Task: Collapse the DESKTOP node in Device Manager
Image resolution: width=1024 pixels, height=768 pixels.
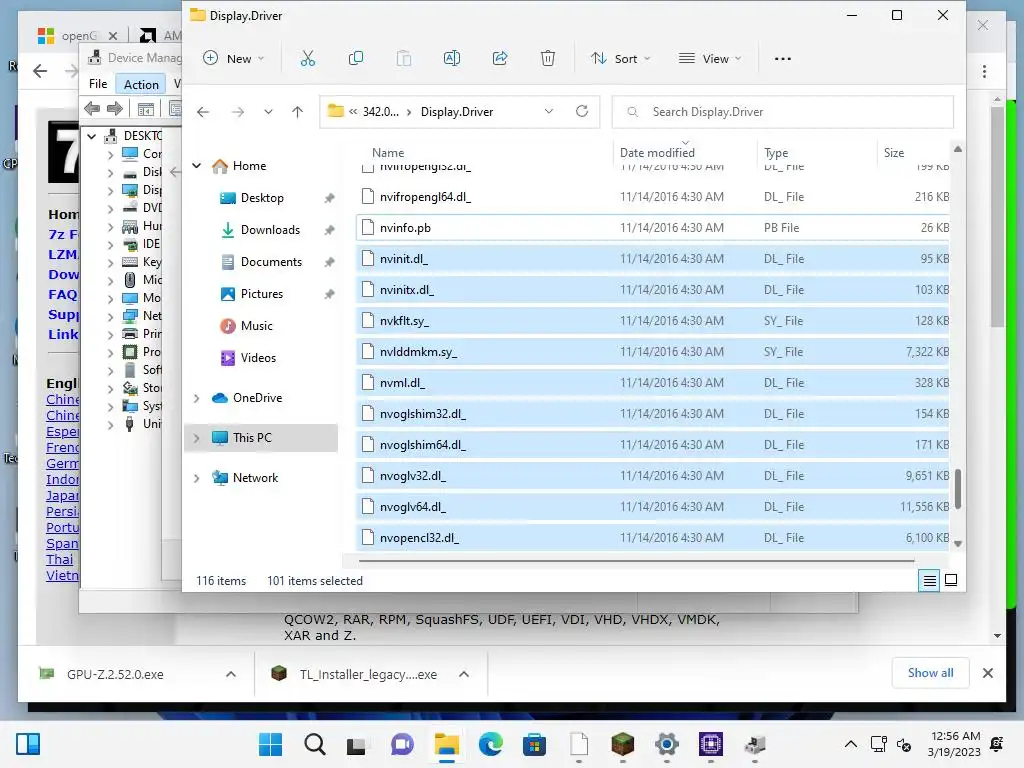Action: pos(92,136)
